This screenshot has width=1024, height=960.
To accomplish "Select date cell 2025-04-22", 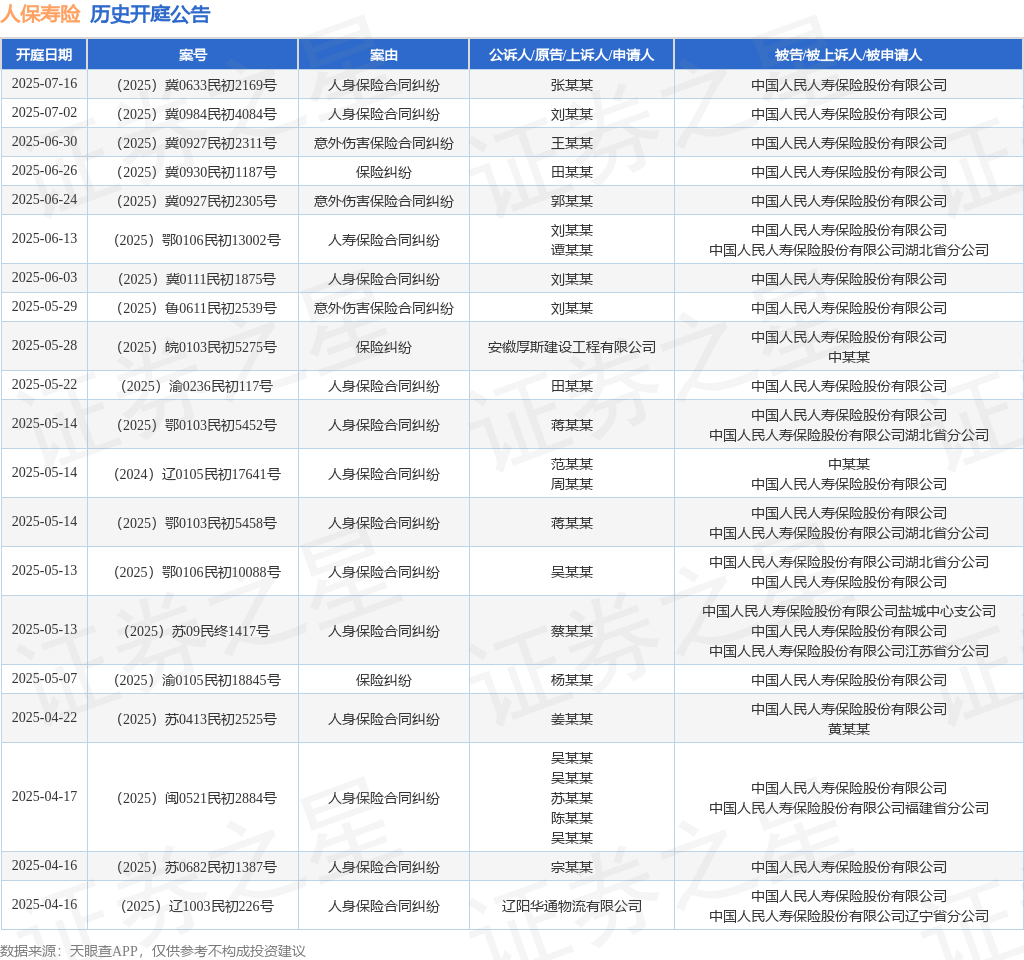I will [x=44, y=718].
